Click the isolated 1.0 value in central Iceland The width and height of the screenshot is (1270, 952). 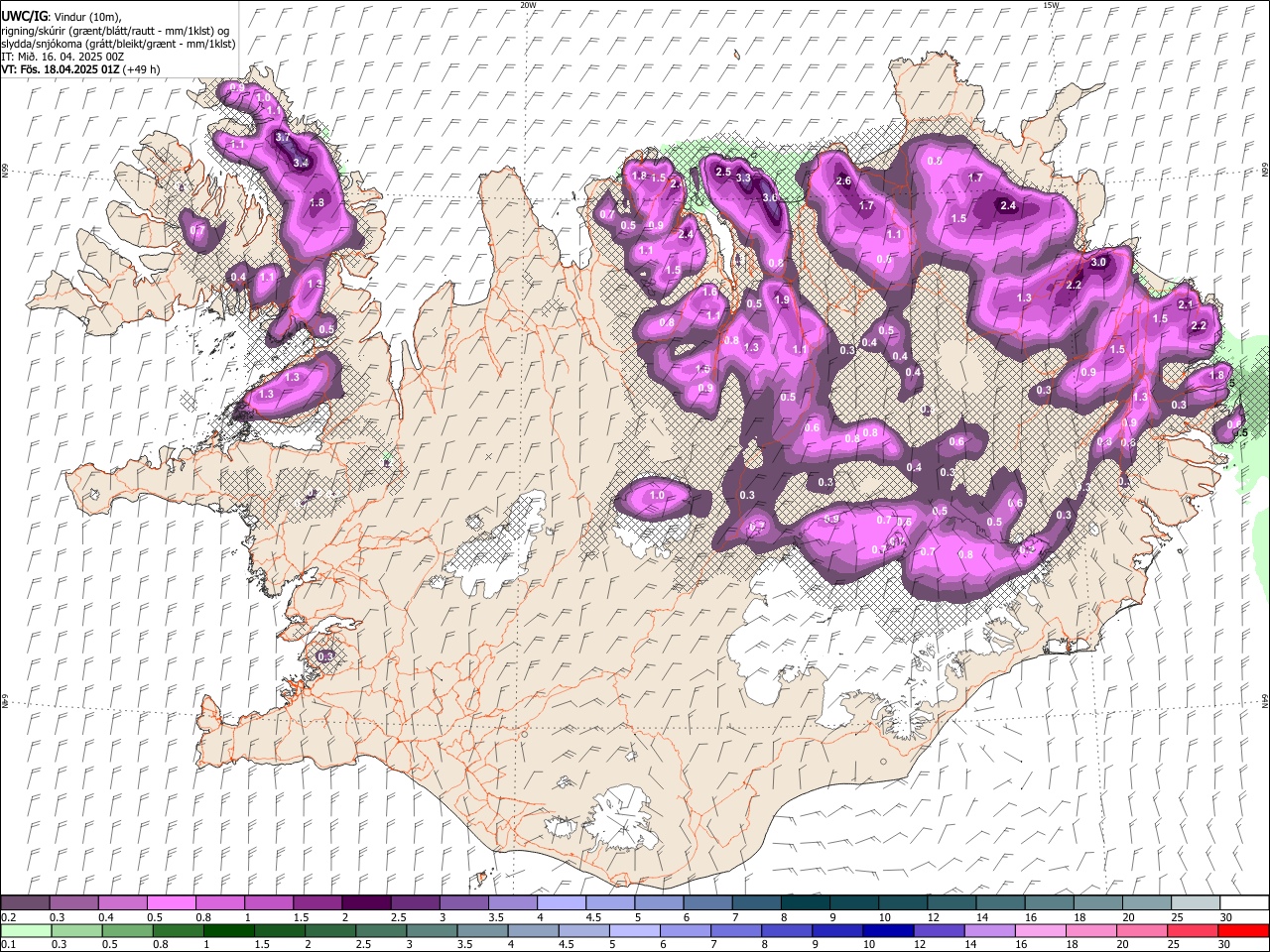tap(657, 495)
